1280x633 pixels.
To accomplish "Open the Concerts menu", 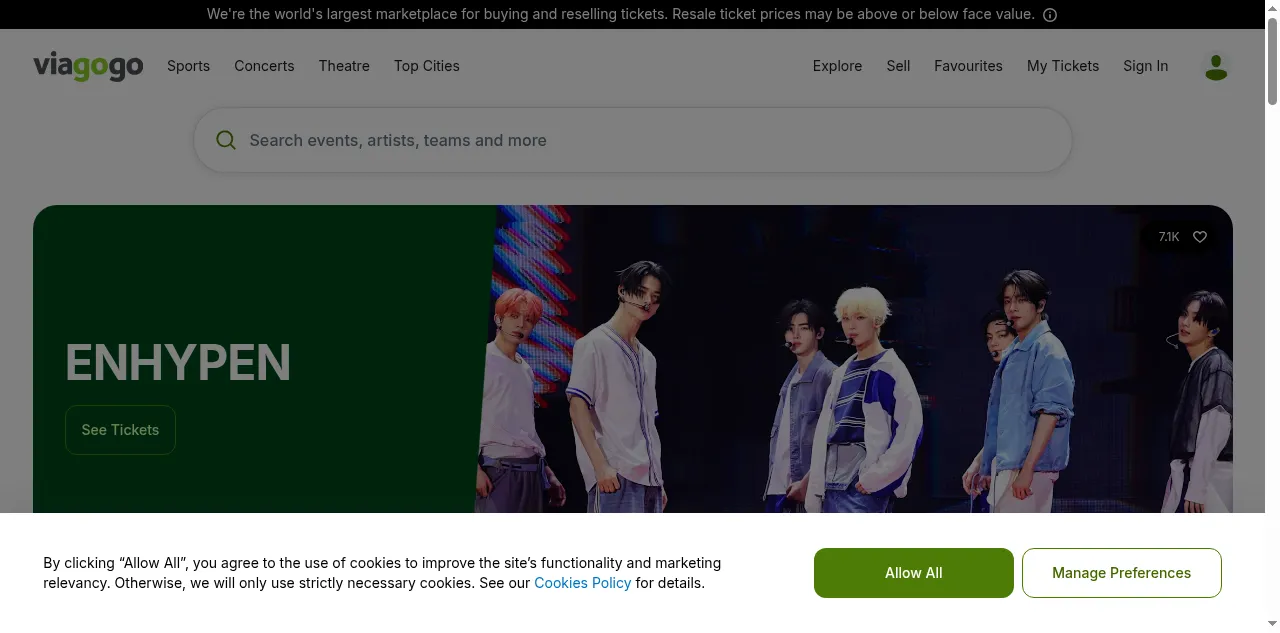I will [x=264, y=66].
